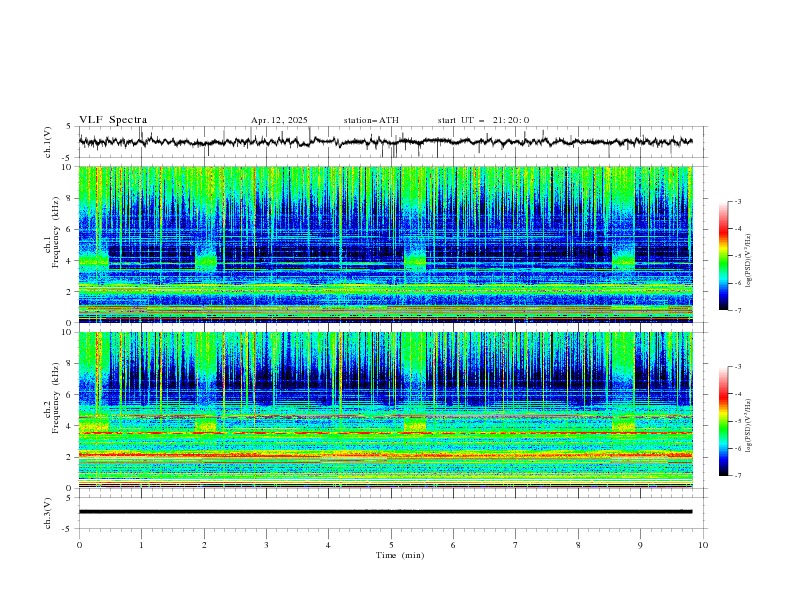Select the "Time (min)" axis title
The image size is (792, 612).
click(400, 555)
